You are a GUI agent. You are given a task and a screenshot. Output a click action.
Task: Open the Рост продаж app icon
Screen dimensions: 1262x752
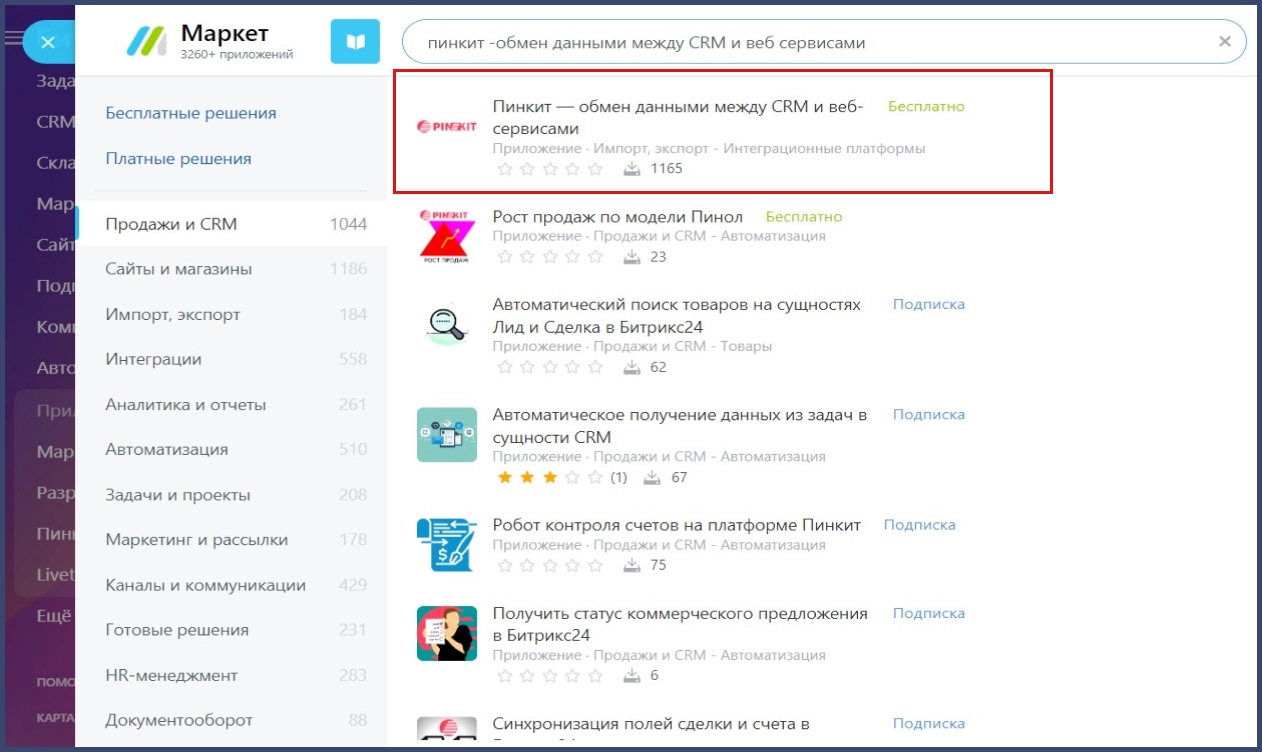coord(447,237)
